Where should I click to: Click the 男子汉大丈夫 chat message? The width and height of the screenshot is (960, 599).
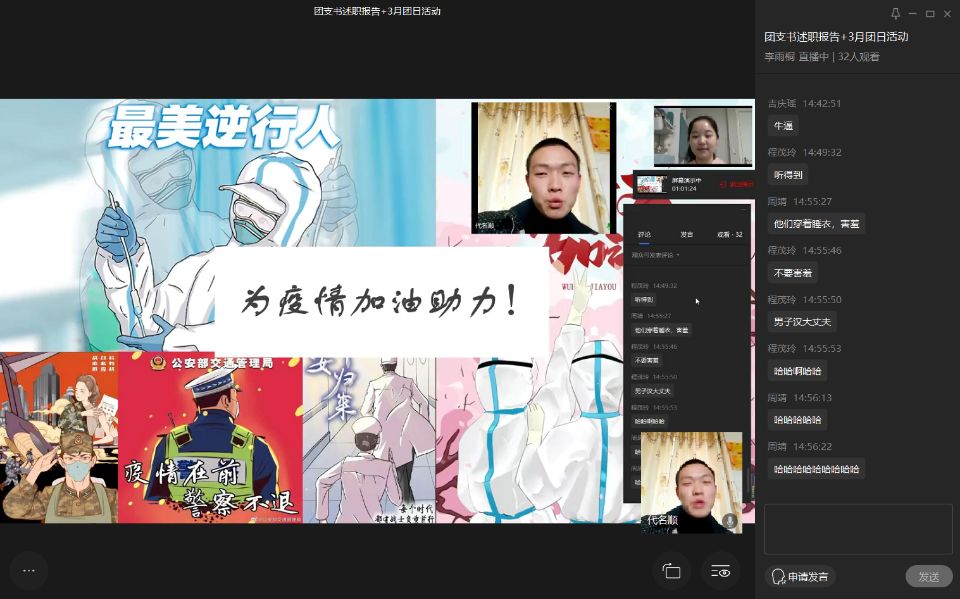tap(802, 322)
